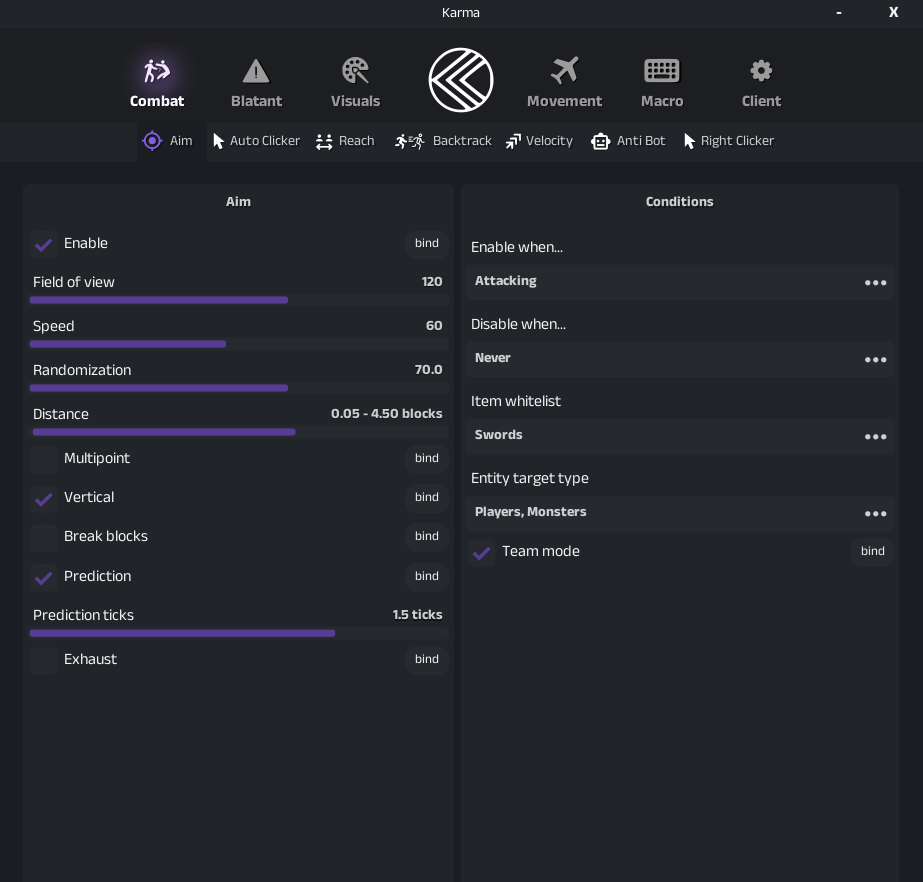The height and width of the screenshot is (882, 923).
Task: Click the Field of view value 120
Action: click(431, 282)
